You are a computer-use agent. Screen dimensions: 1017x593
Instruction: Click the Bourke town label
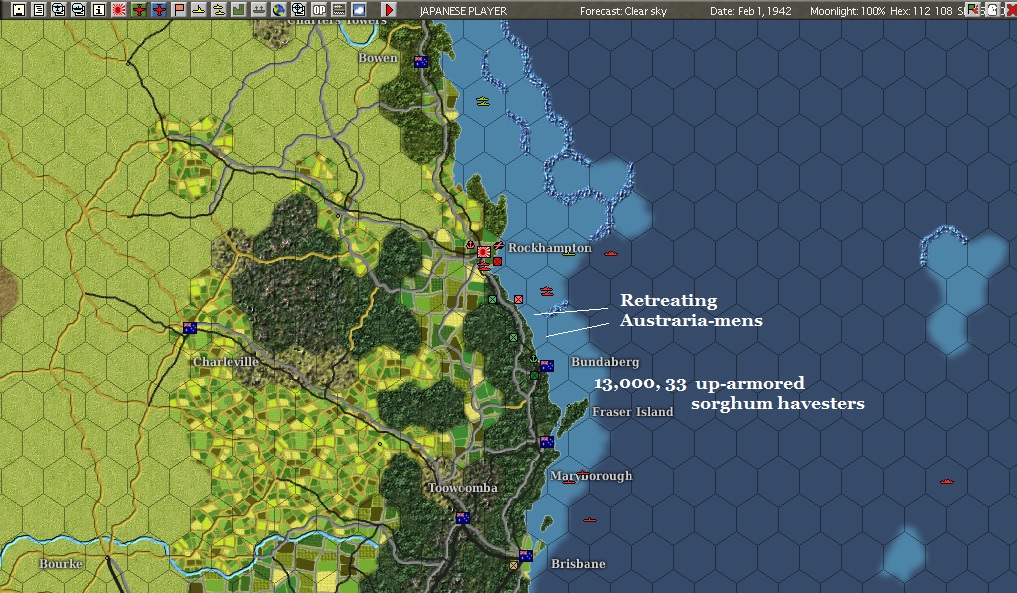(x=61, y=563)
